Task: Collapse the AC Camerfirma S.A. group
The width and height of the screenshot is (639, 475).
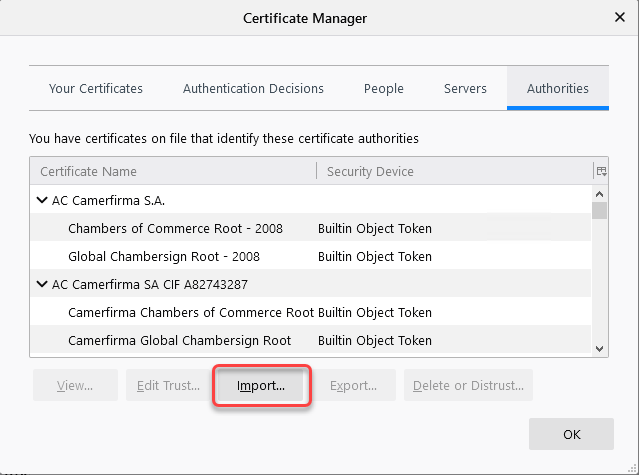Action: pos(42,200)
